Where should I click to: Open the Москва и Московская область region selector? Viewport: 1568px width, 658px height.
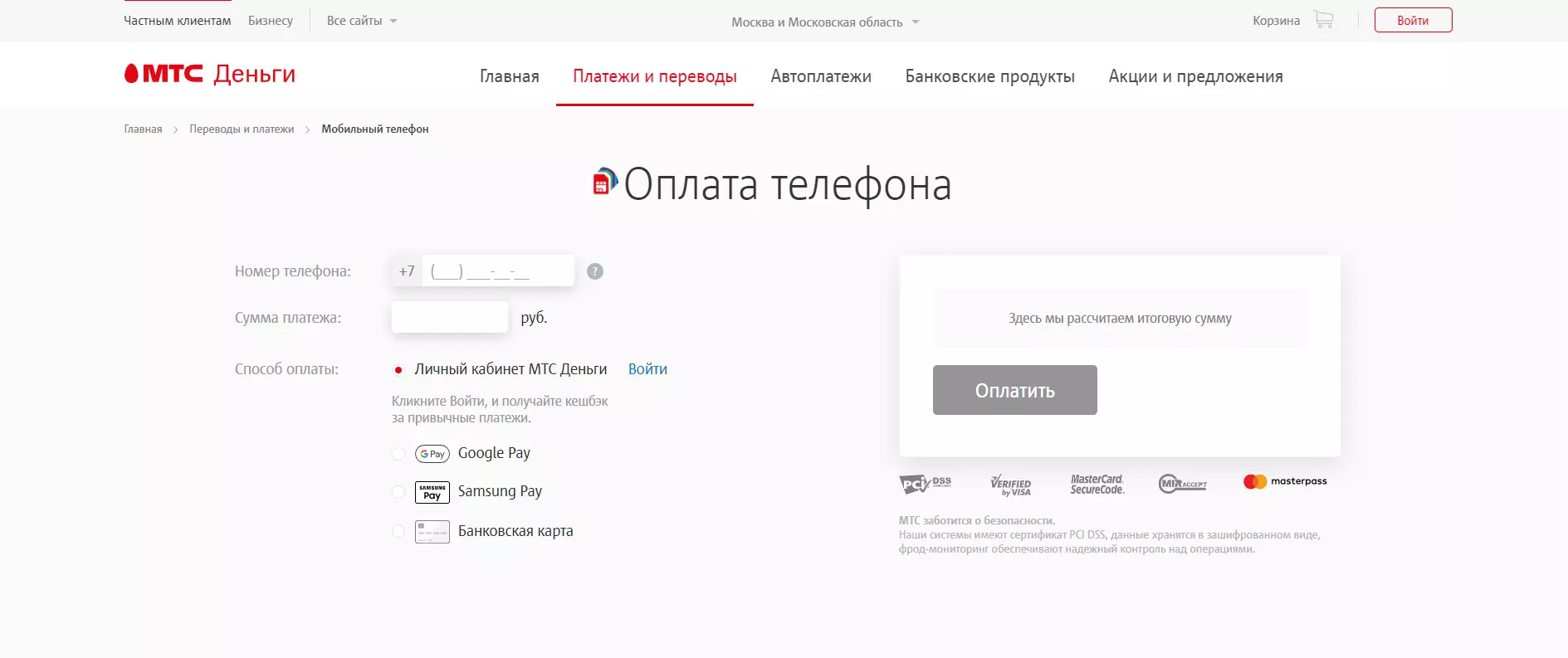point(825,22)
